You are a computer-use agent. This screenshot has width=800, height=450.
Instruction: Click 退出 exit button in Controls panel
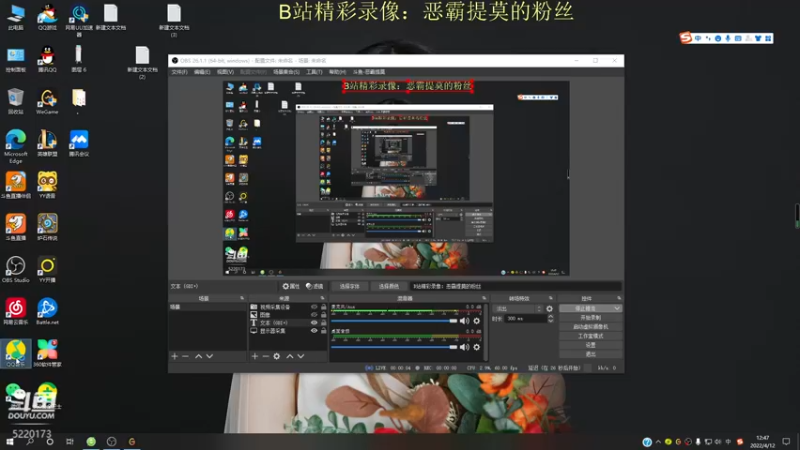pyautogui.click(x=590, y=354)
